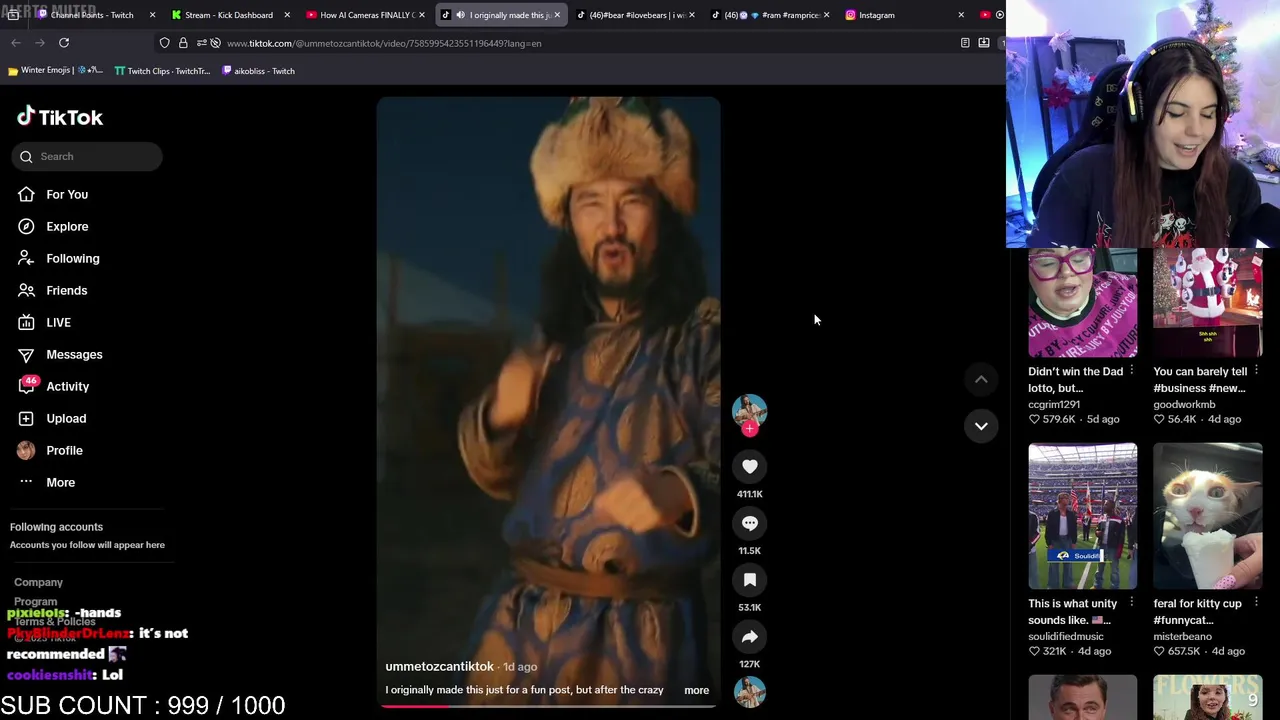Seek on the video progress bar
The width and height of the screenshot is (1280, 720).
(x=548, y=705)
